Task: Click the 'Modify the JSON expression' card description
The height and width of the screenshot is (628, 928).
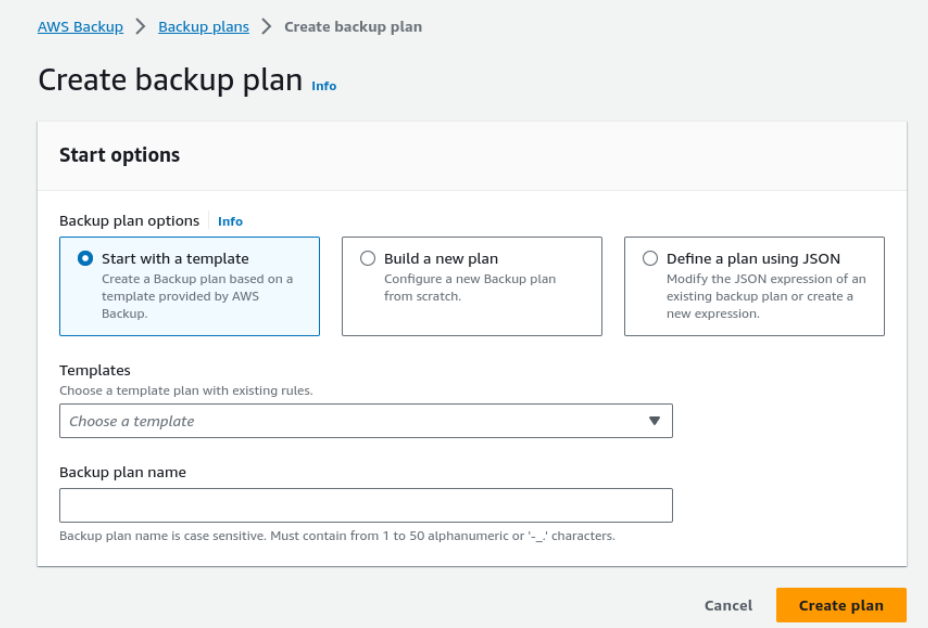Action: 766,296
